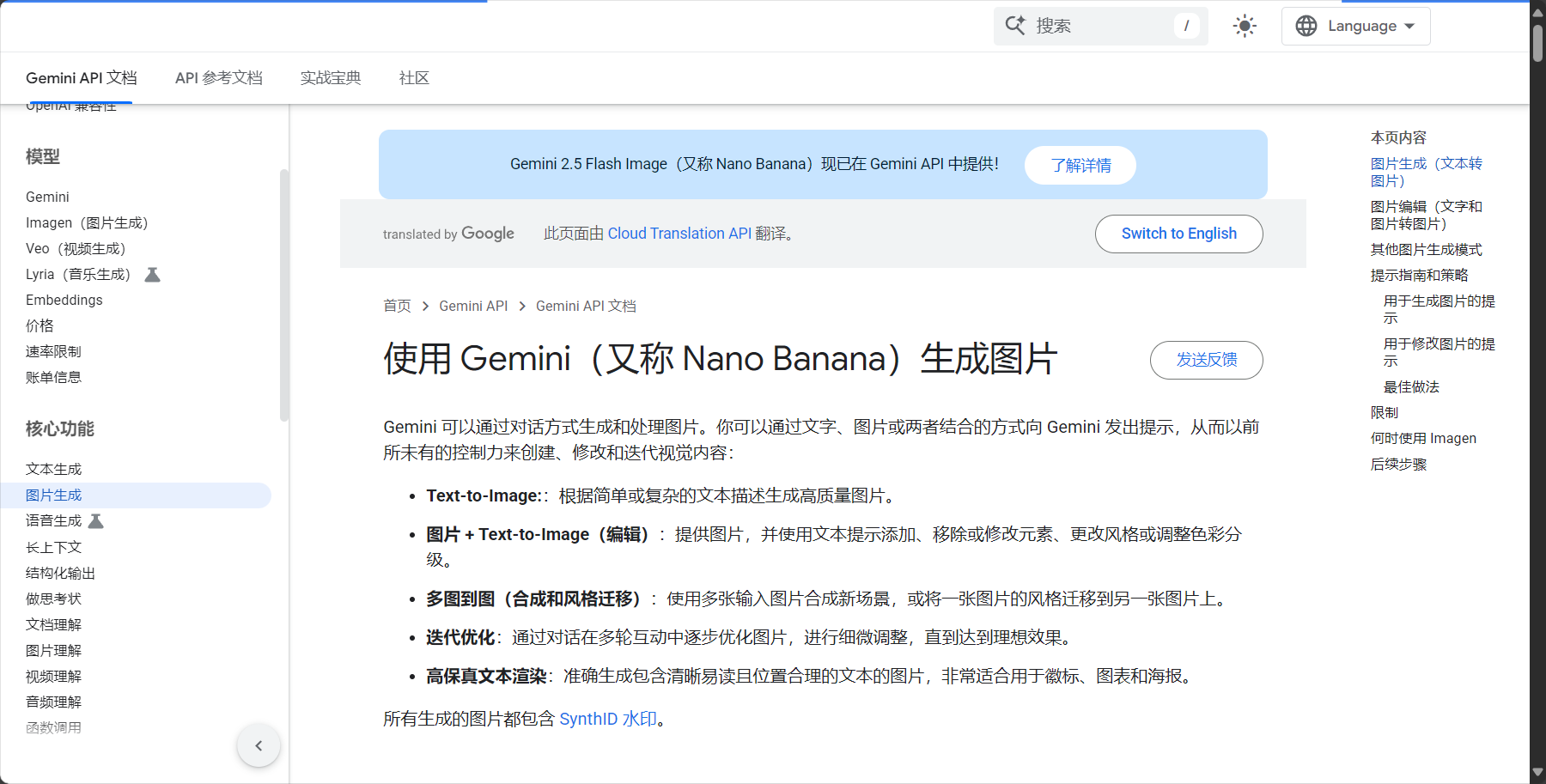The image size is (1546, 784).
Task: Click Switch to English button
Action: [1178, 234]
